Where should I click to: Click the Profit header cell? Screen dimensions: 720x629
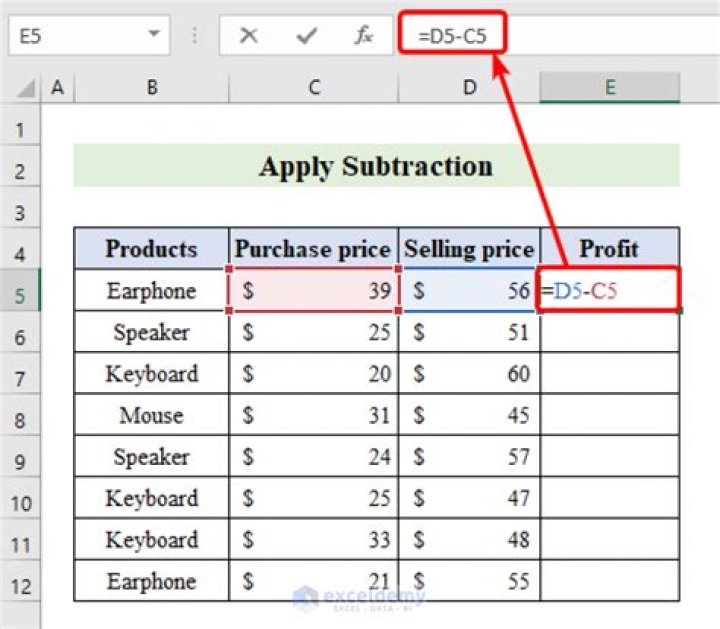(609, 248)
